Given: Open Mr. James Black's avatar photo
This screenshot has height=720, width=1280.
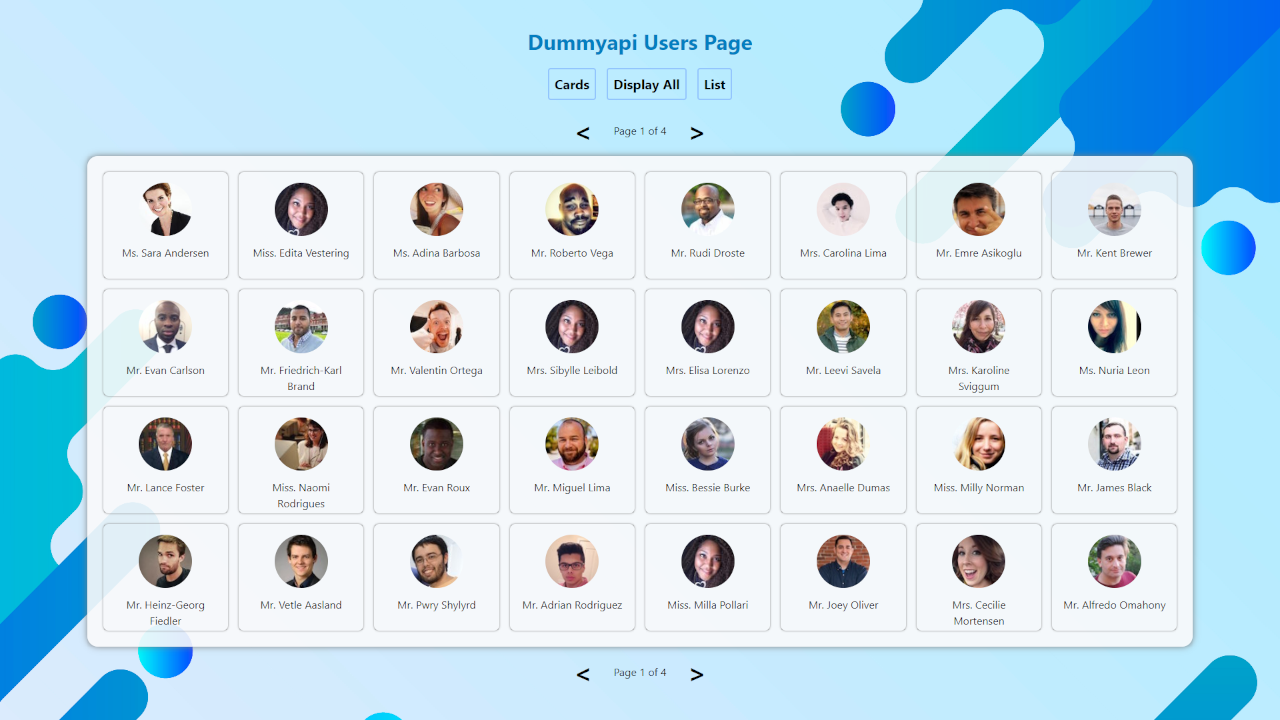Looking at the screenshot, I should tap(1114, 444).
